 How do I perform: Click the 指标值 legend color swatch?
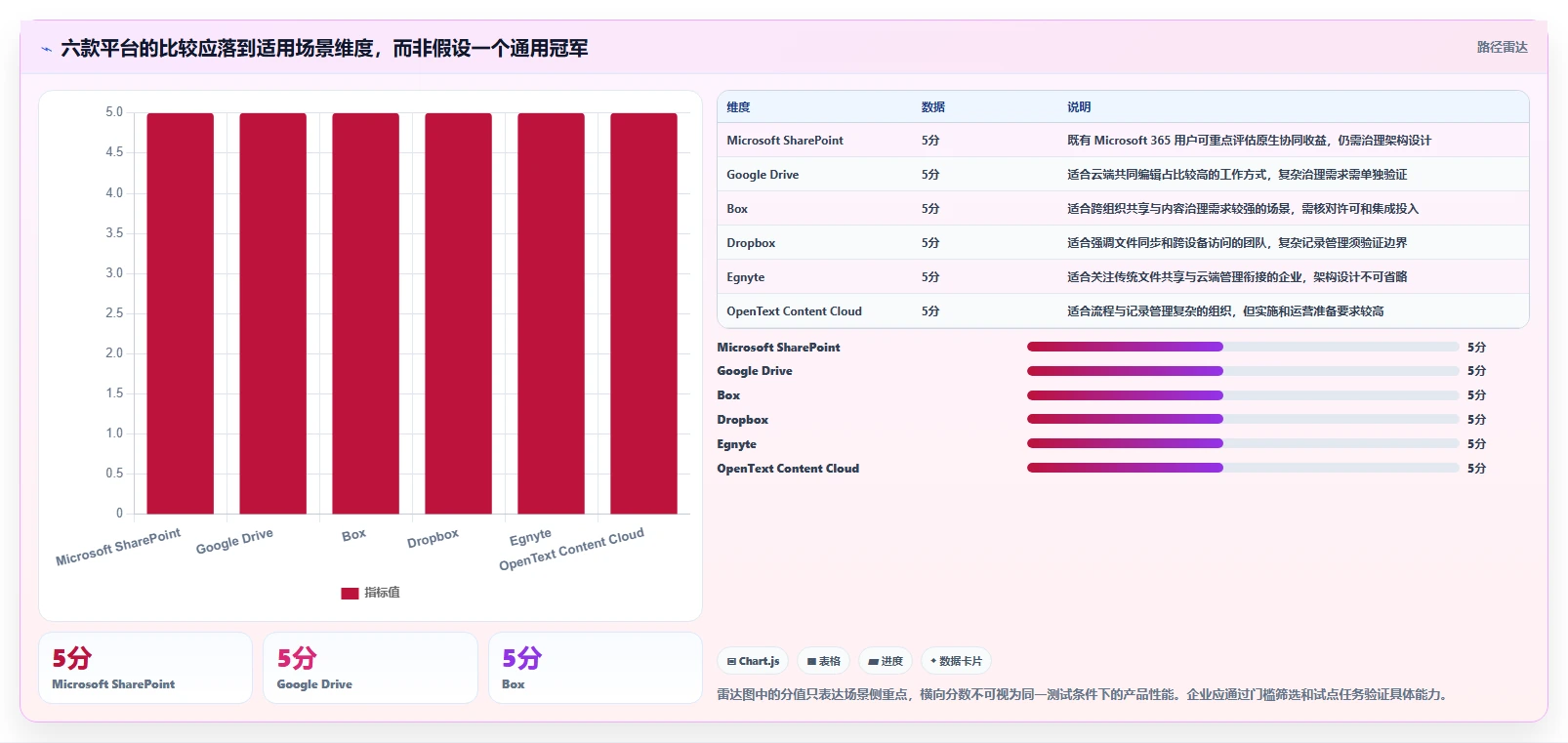click(x=350, y=593)
